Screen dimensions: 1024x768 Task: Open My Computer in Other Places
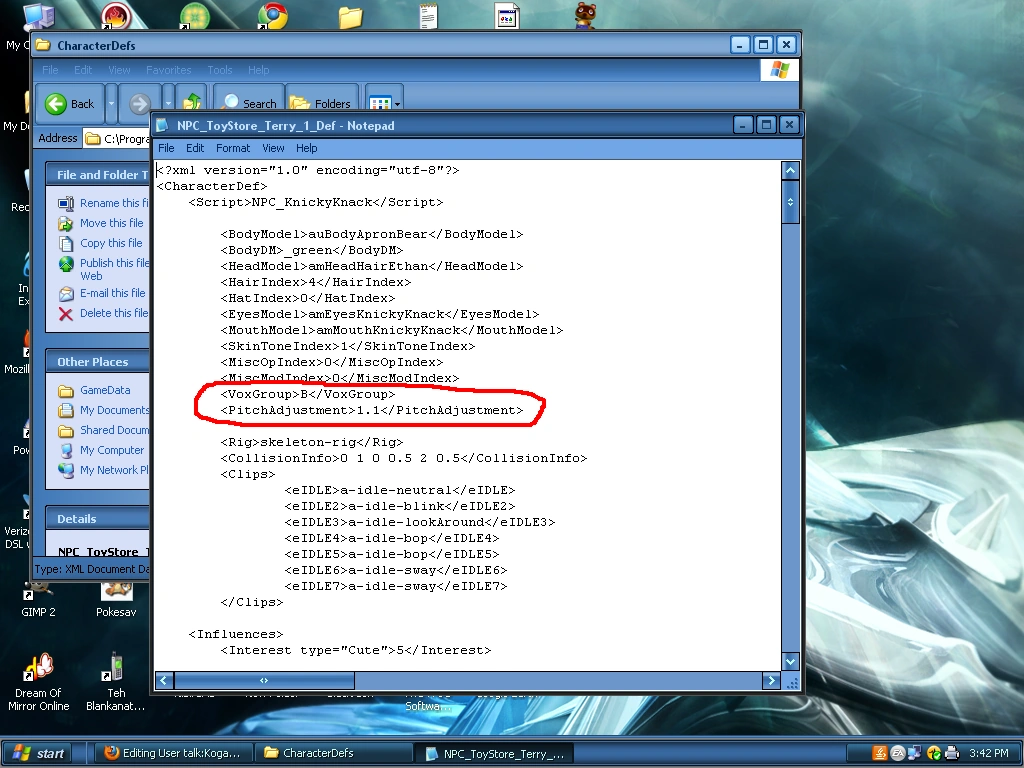112,450
